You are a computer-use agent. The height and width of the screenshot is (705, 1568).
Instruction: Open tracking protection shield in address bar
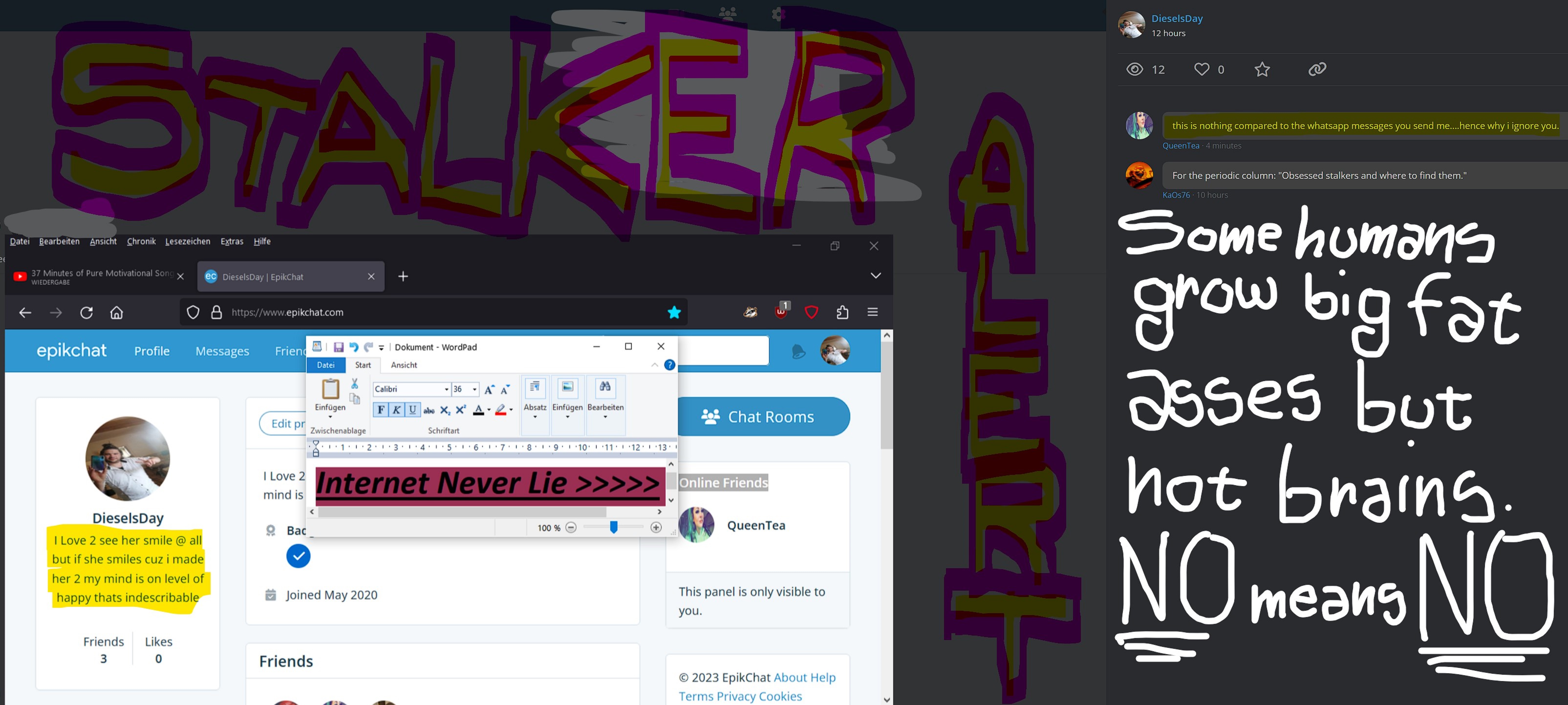pyautogui.click(x=193, y=312)
